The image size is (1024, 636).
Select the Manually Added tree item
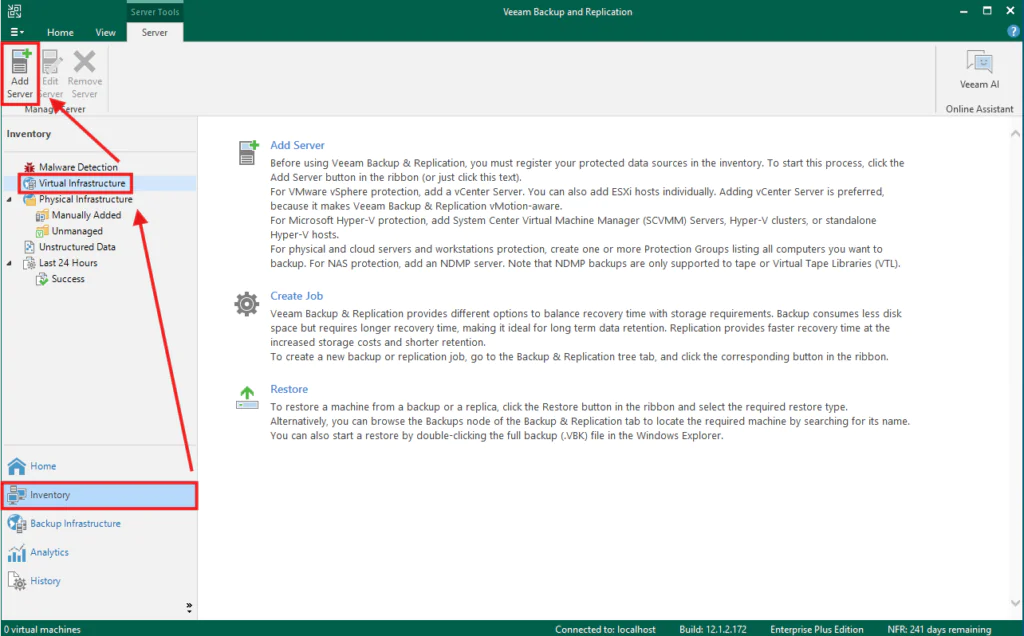click(x=86, y=215)
